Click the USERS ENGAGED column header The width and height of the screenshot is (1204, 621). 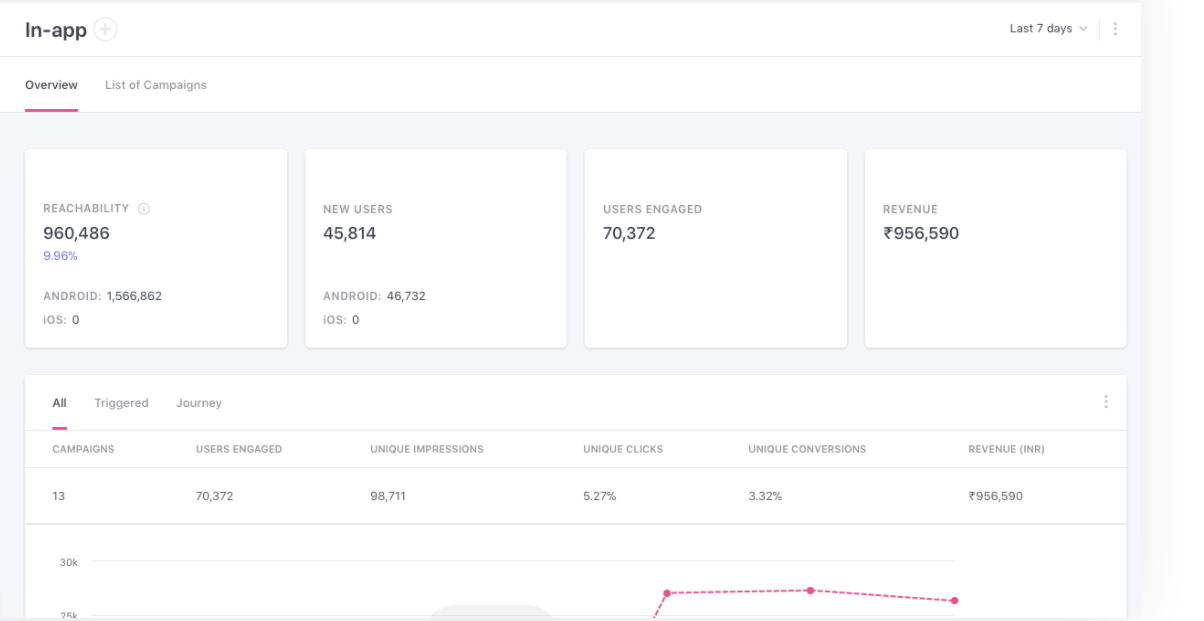point(239,450)
